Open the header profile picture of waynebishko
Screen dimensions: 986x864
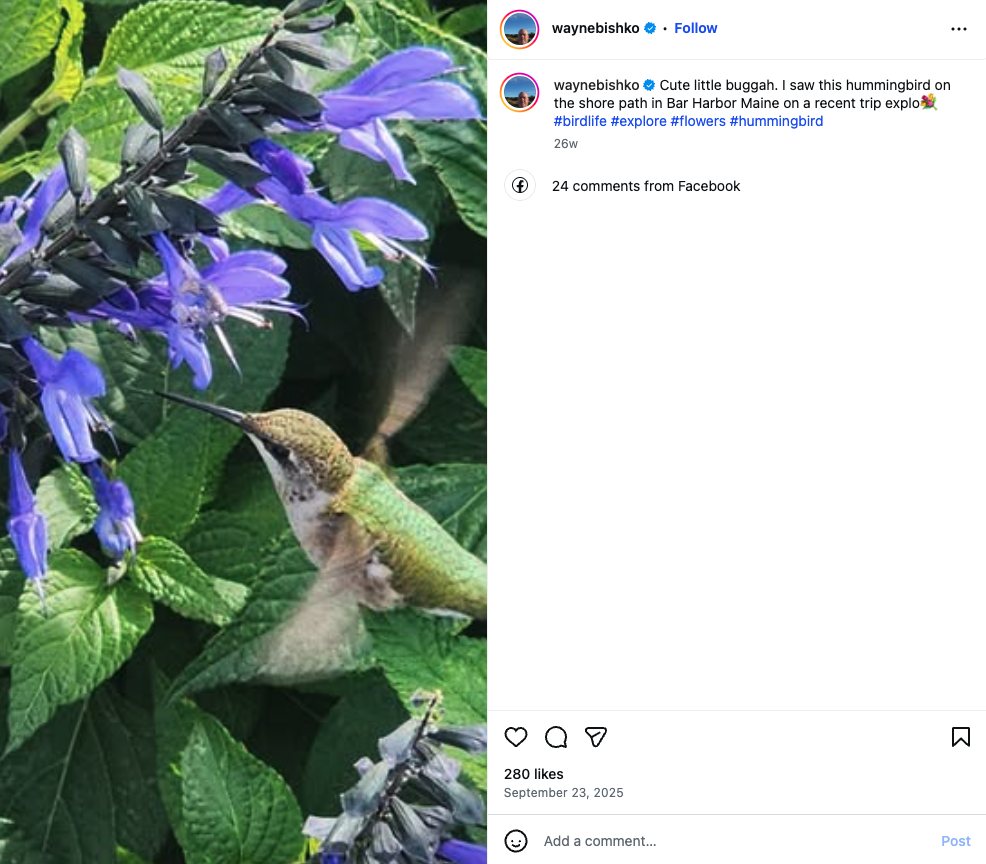(x=520, y=29)
